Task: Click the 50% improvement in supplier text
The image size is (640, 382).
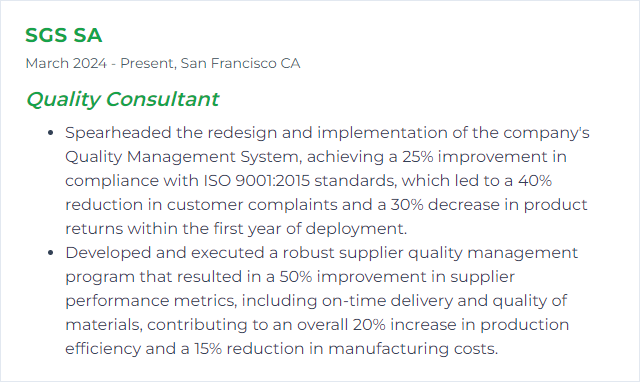Action: coord(397,277)
